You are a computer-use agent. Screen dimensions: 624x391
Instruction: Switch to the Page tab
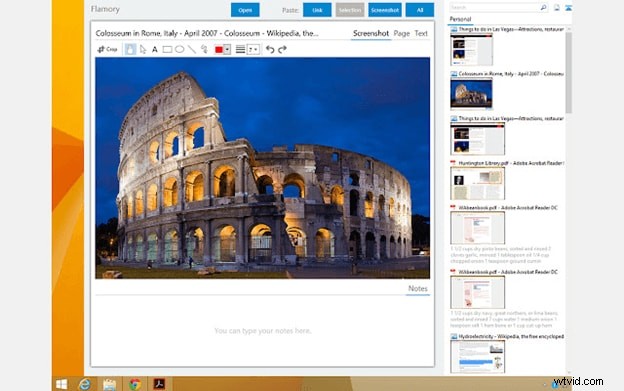pyautogui.click(x=402, y=33)
